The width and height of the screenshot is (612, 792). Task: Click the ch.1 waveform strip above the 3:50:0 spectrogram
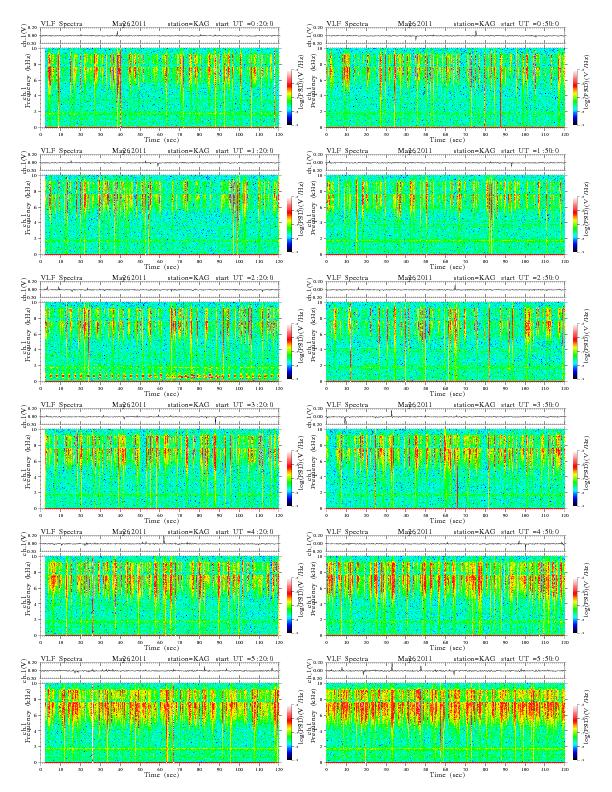(x=445, y=417)
